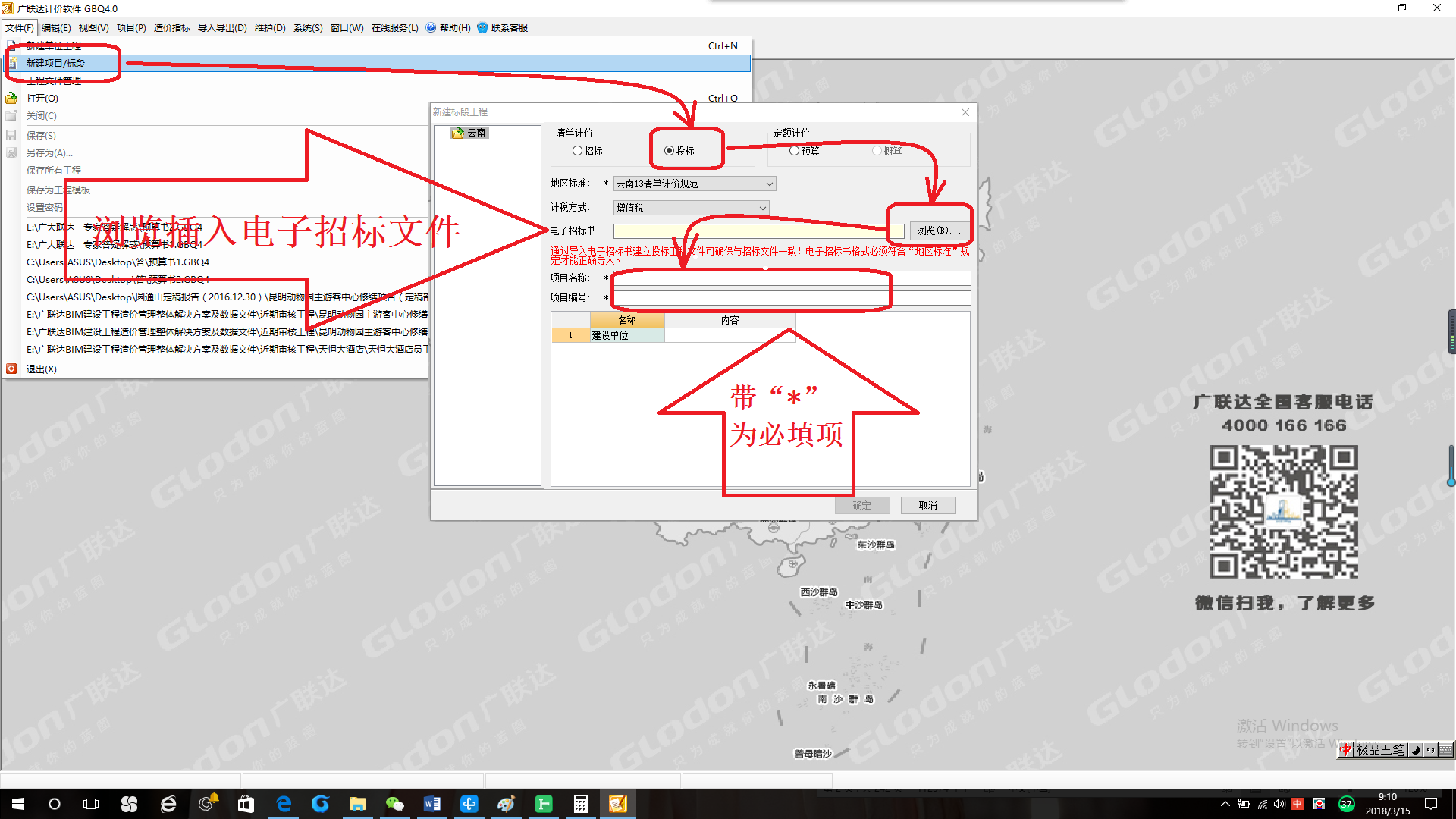
Task: Open soft keyboard on 极品五笔 bar
Action: (1445, 750)
